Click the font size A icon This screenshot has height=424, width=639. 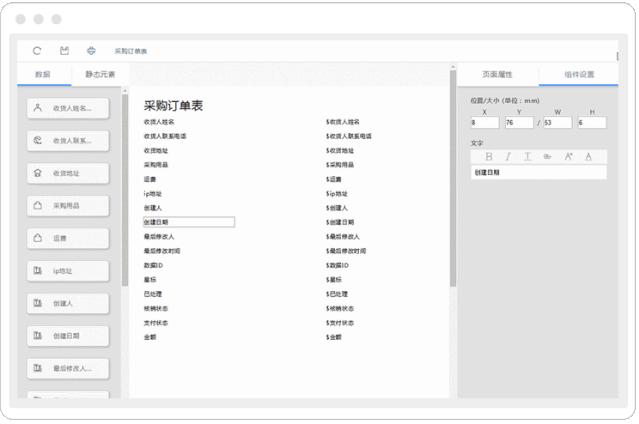coord(568,157)
